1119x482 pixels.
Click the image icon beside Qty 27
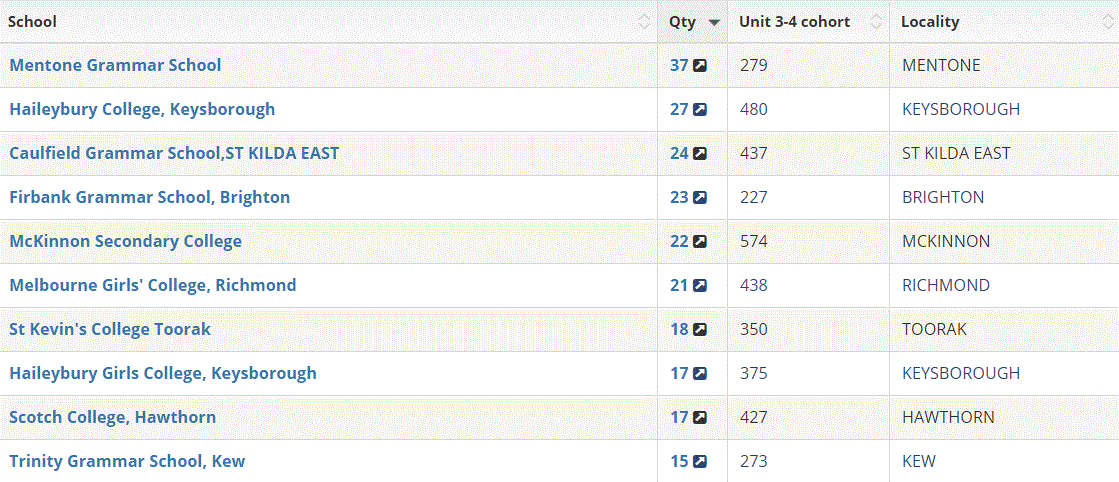point(700,110)
